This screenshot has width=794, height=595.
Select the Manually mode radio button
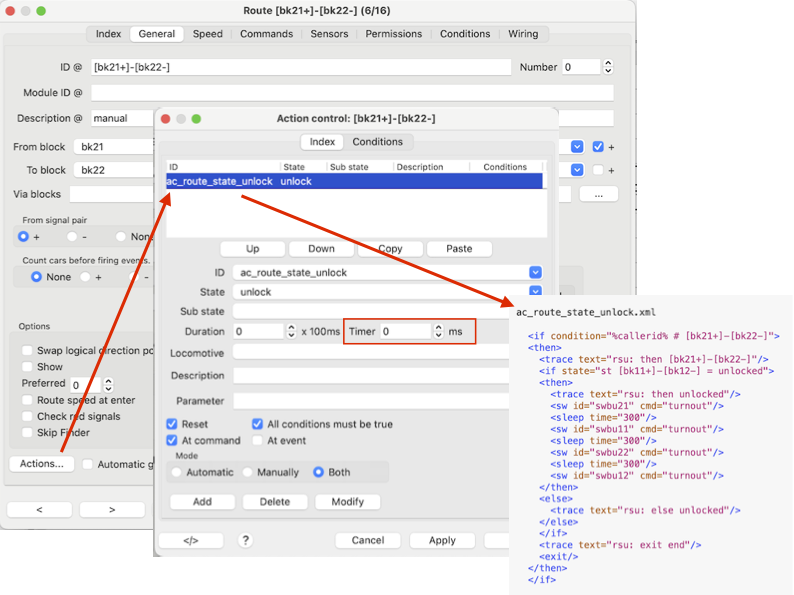[x=248, y=472]
